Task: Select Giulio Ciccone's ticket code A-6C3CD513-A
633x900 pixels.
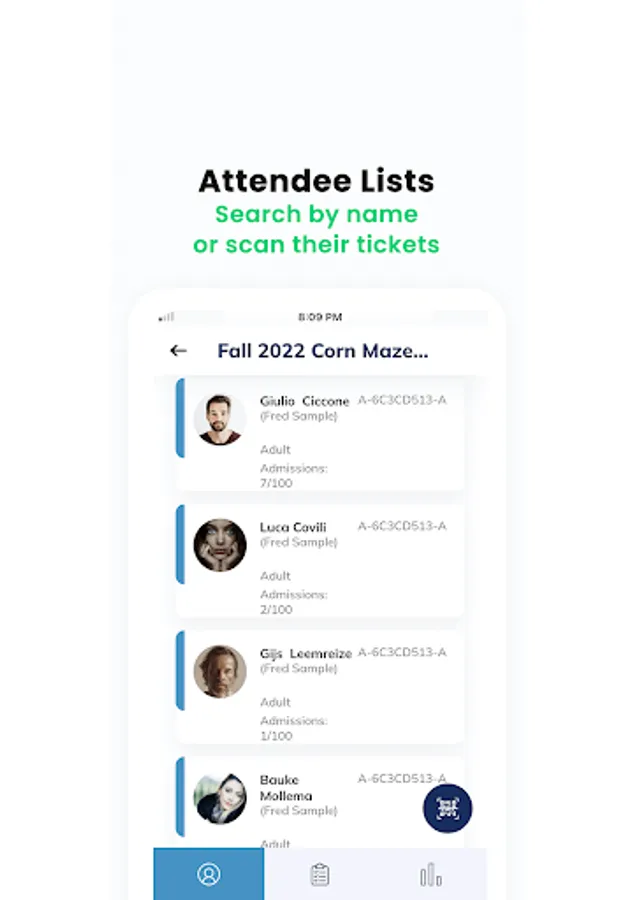Action: click(402, 400)
